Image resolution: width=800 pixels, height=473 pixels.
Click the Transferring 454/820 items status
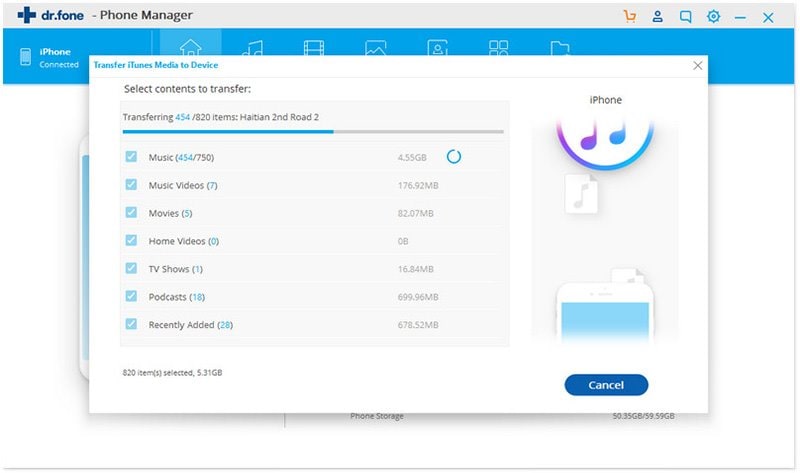pyautogui.click(x=221, y=117)
